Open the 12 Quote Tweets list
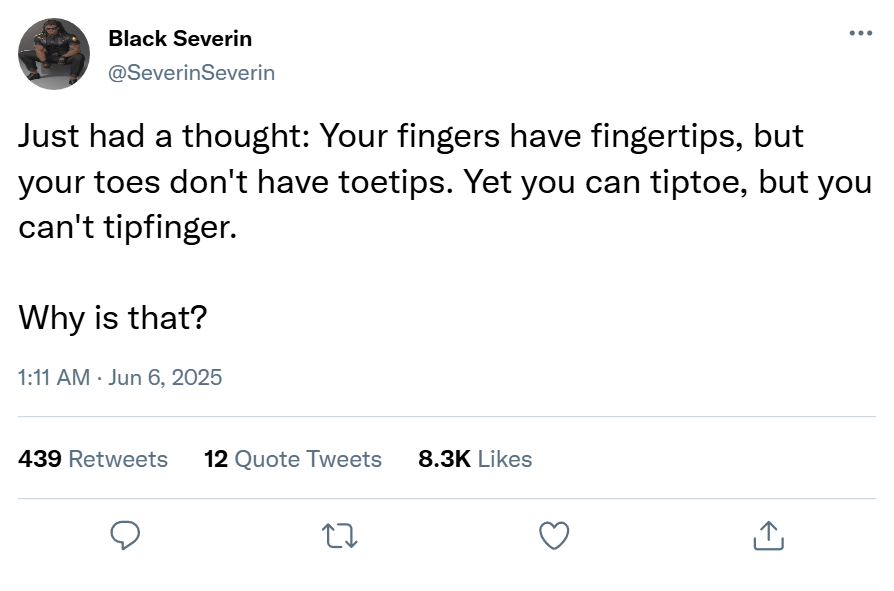Viewport: 894px width, 591px height. (x=292, y=459)
